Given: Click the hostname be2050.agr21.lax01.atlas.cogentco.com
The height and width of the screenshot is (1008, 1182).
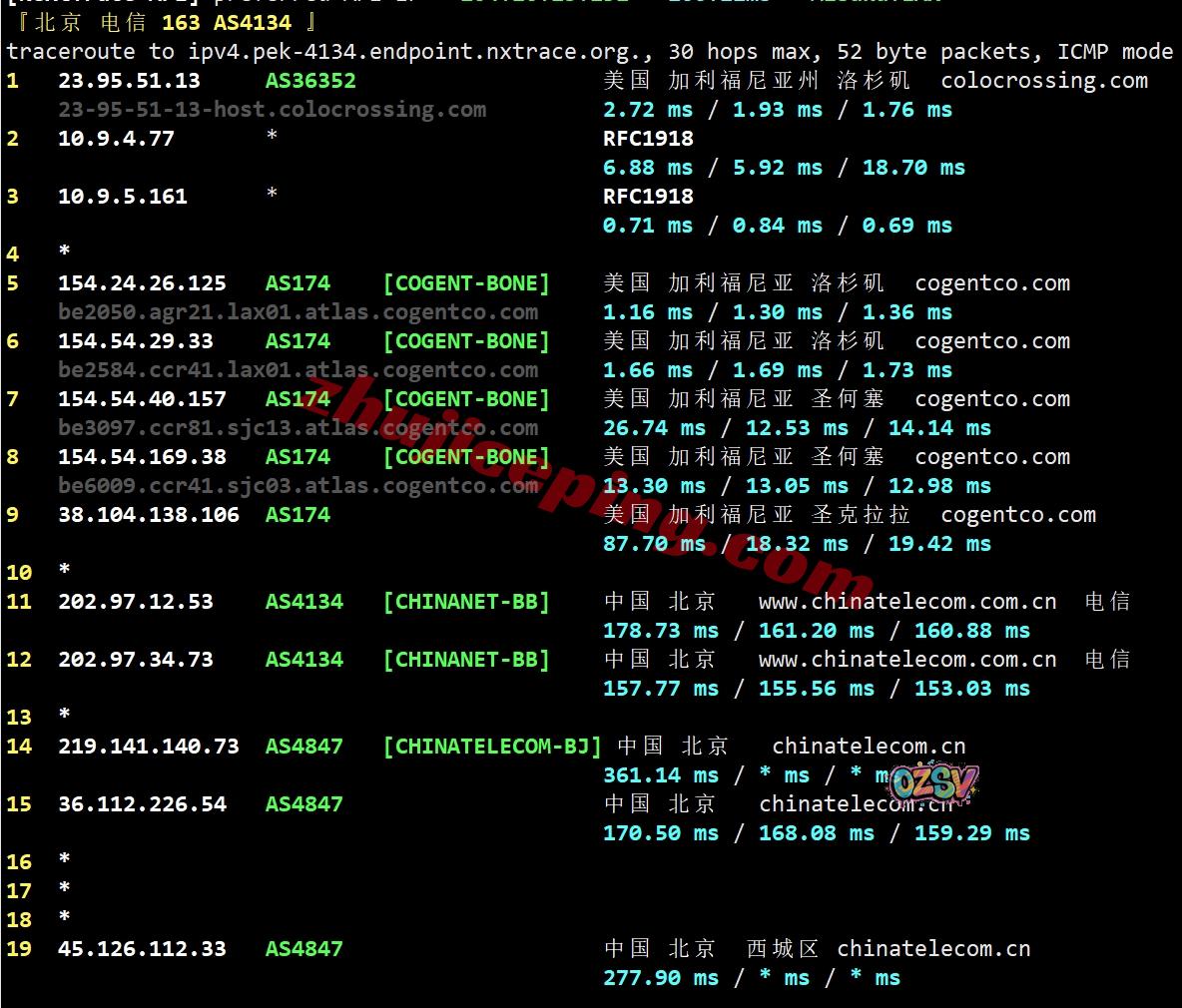Looking at the screenshot, I should (297, 312).
